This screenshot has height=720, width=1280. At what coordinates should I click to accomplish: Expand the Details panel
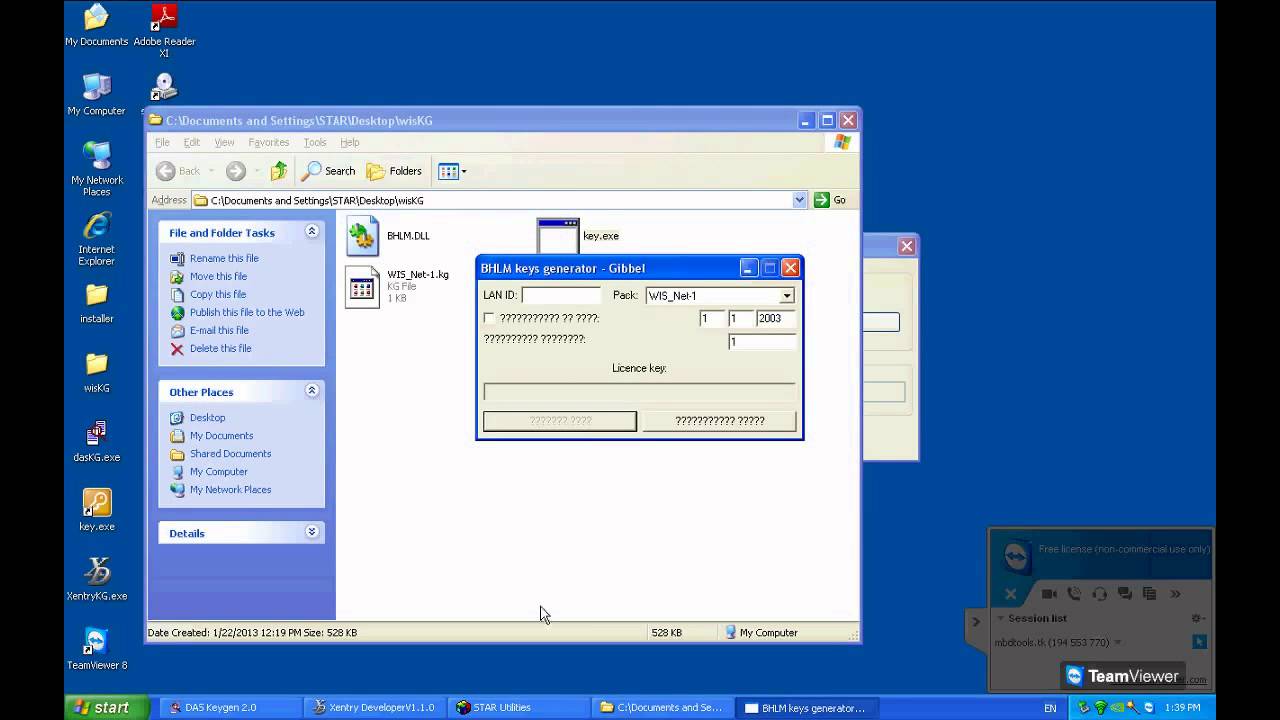(312, 532)
